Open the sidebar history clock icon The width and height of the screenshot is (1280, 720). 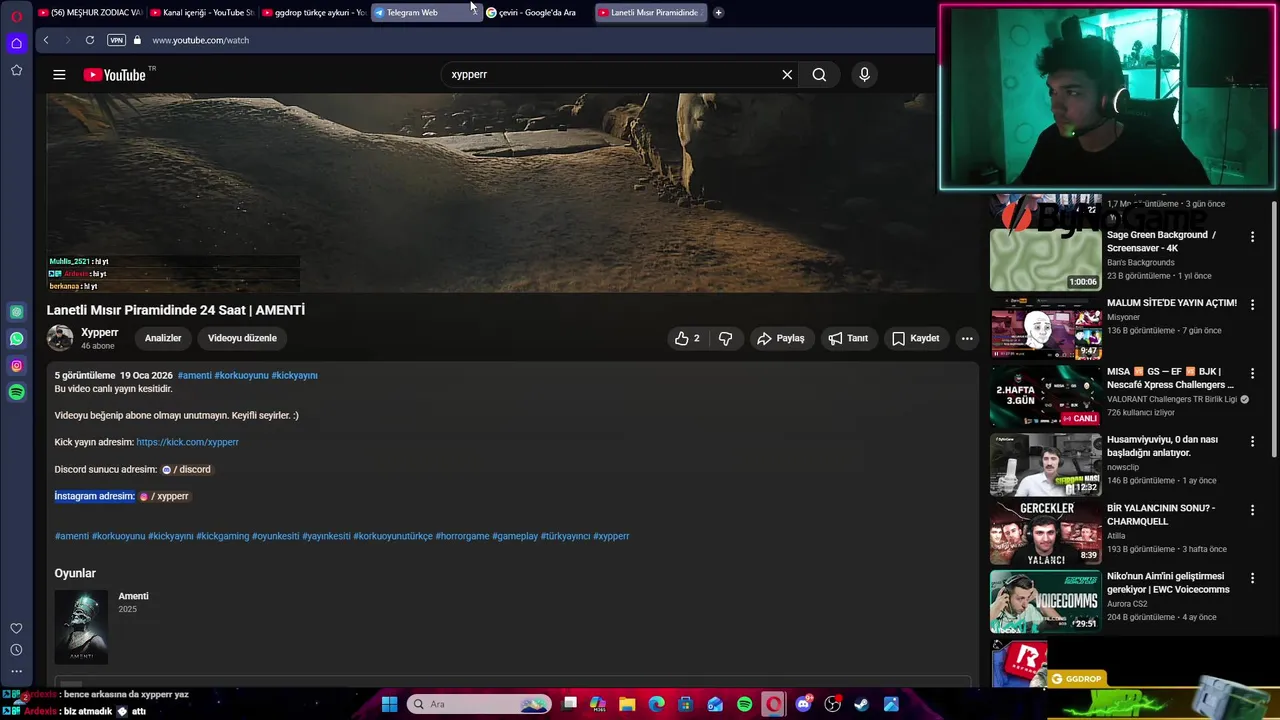coord(16,650)
